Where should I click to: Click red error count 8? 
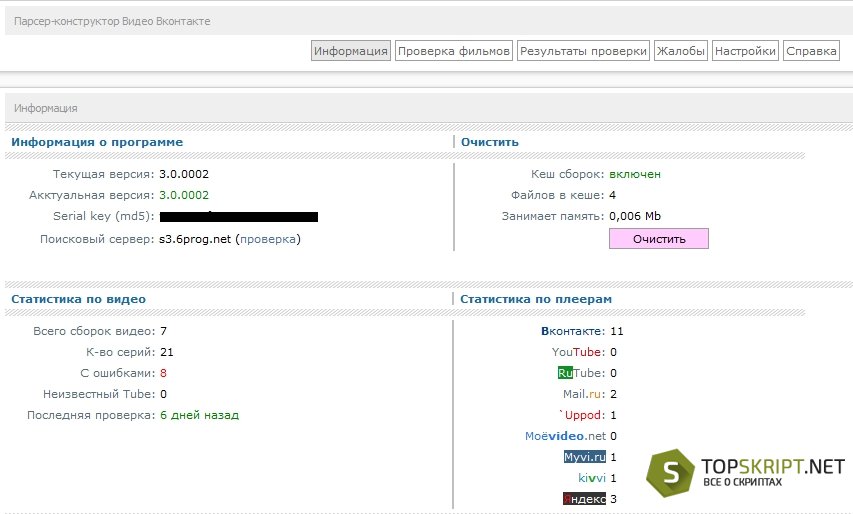163,373
